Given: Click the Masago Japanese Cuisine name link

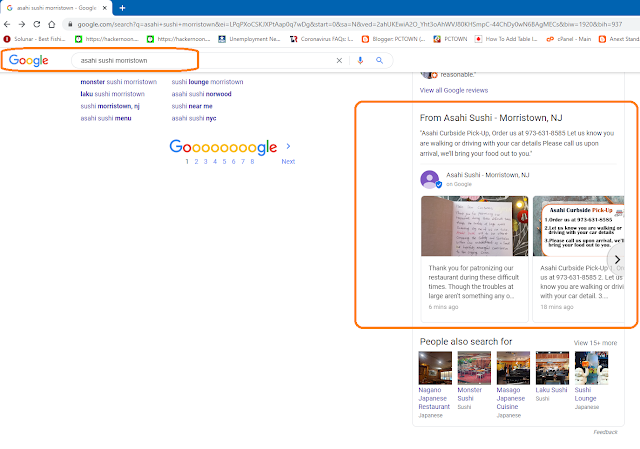Looking at the screenshot, I should 511,398.
